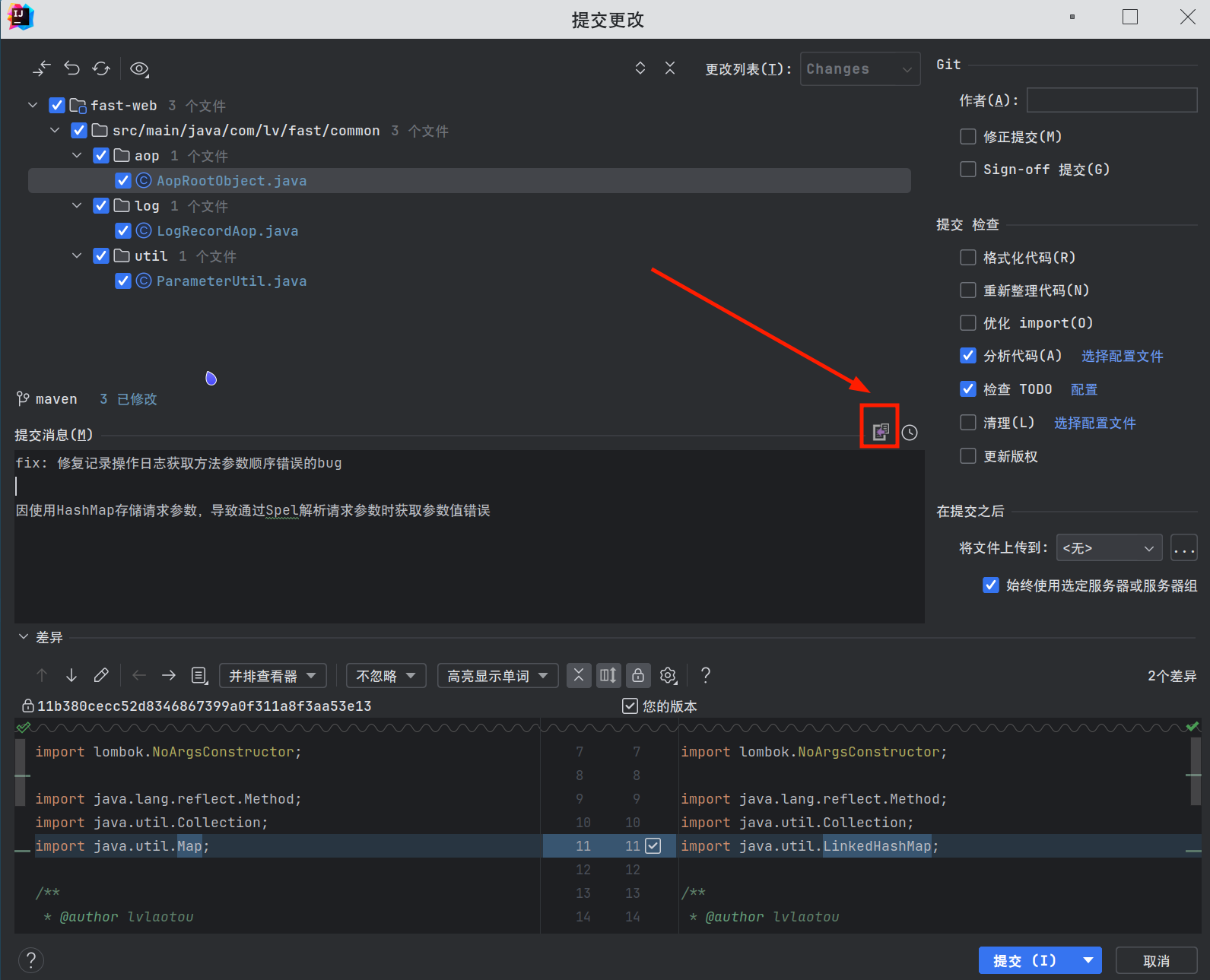Compare previous file left arrow
The image size is (1210, 980).
coord(139,675)
